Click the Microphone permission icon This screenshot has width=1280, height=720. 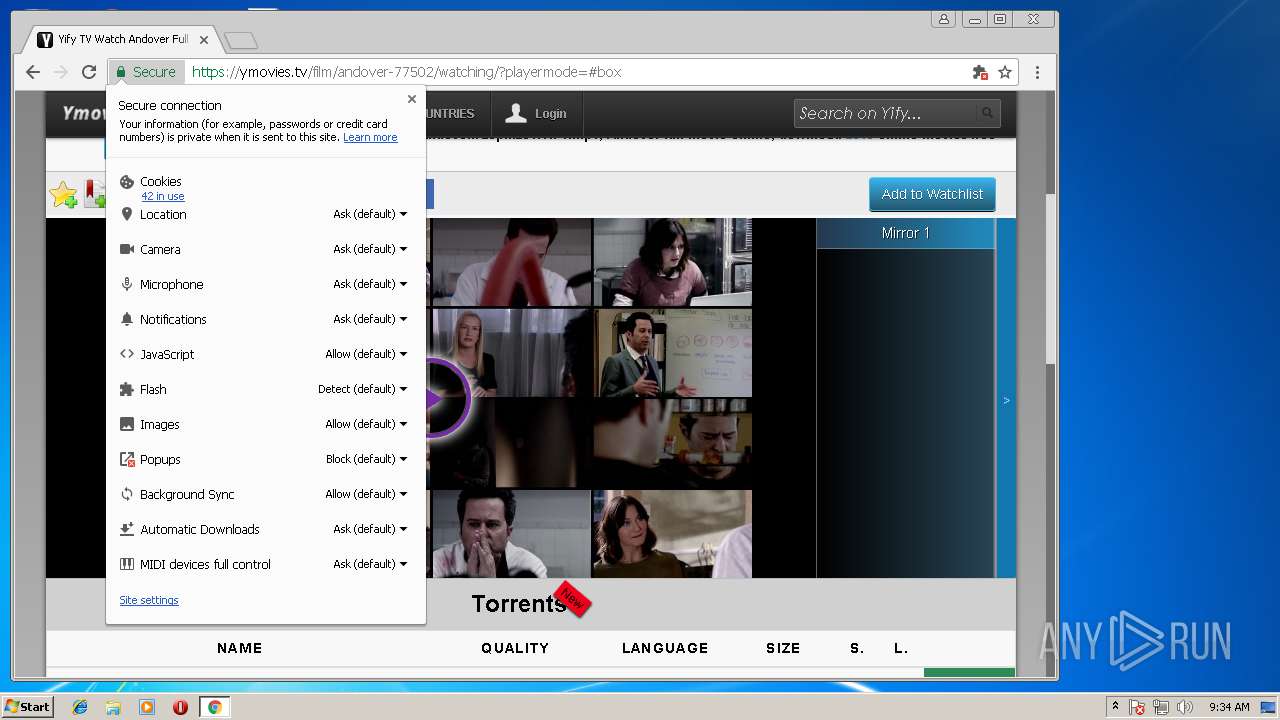(x=127, y=284)
